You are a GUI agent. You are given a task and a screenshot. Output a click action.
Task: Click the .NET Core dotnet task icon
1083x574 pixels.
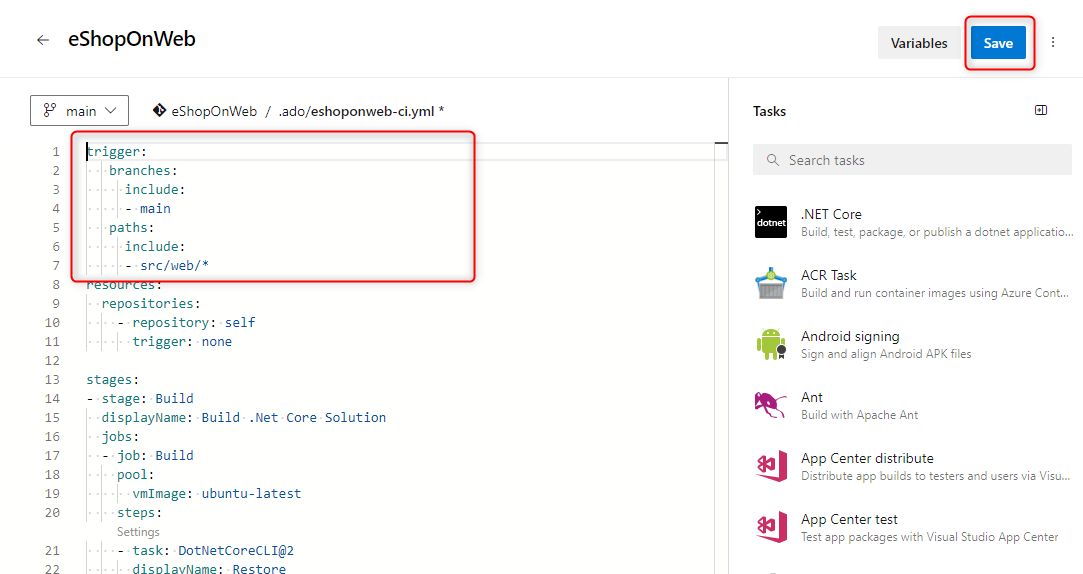pyautogui.click(x=771, y=222)
